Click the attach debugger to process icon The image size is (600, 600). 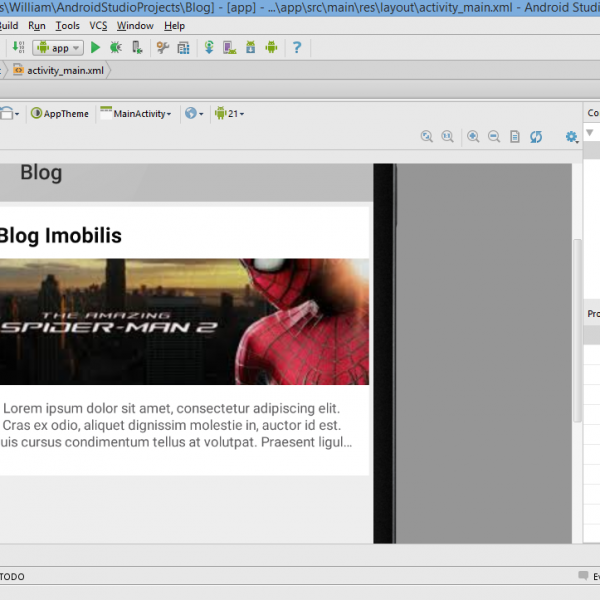click(x=137, y=47)
